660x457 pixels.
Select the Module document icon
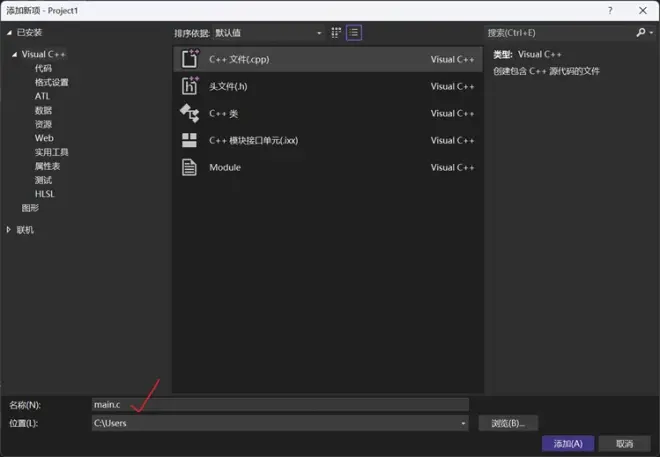point(189,167)
